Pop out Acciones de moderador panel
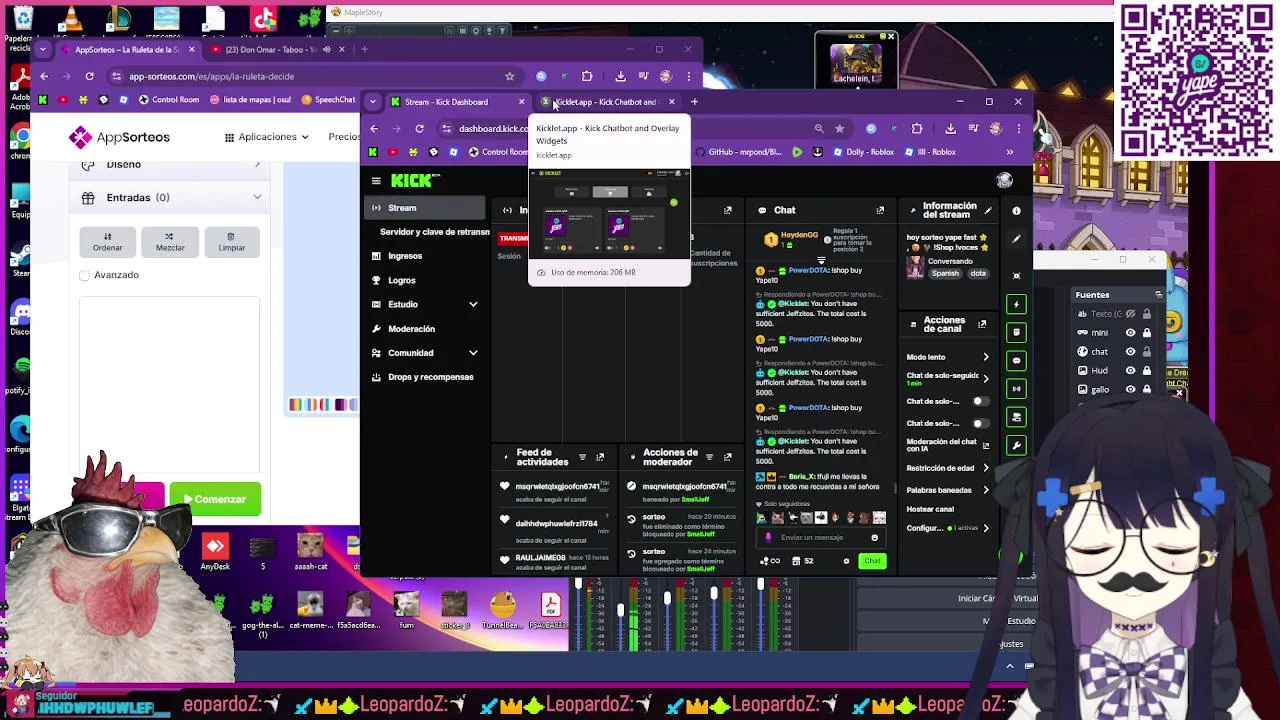This screenshot has width=1280, height=720. [727, 457]
